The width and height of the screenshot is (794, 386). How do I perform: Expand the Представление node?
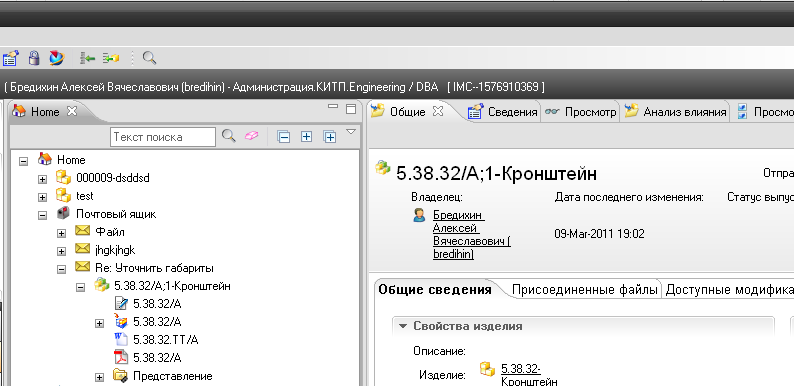(x=99, y=377)
